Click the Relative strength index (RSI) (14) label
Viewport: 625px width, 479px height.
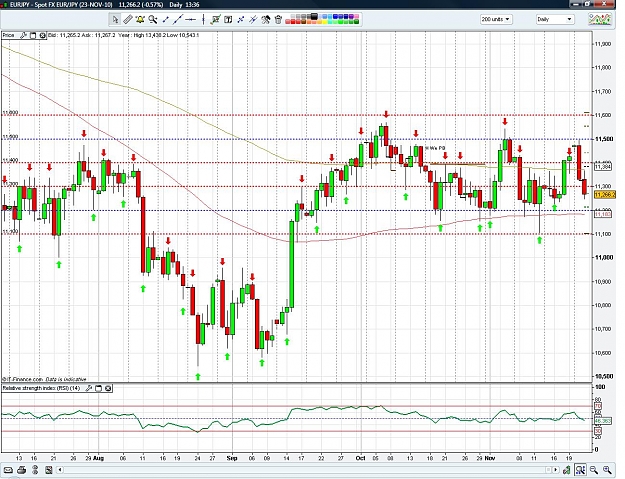pos(41,388)
